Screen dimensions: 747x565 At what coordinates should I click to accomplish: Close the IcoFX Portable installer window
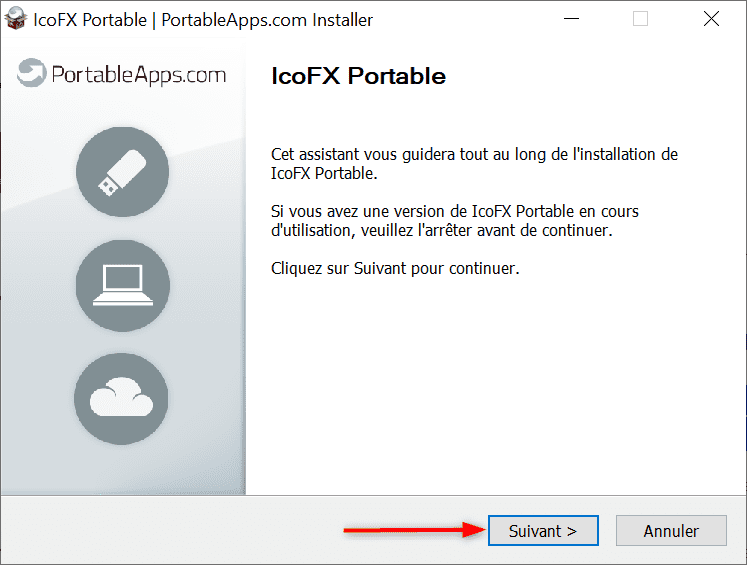pyautogui.click(x=711, y=19)
